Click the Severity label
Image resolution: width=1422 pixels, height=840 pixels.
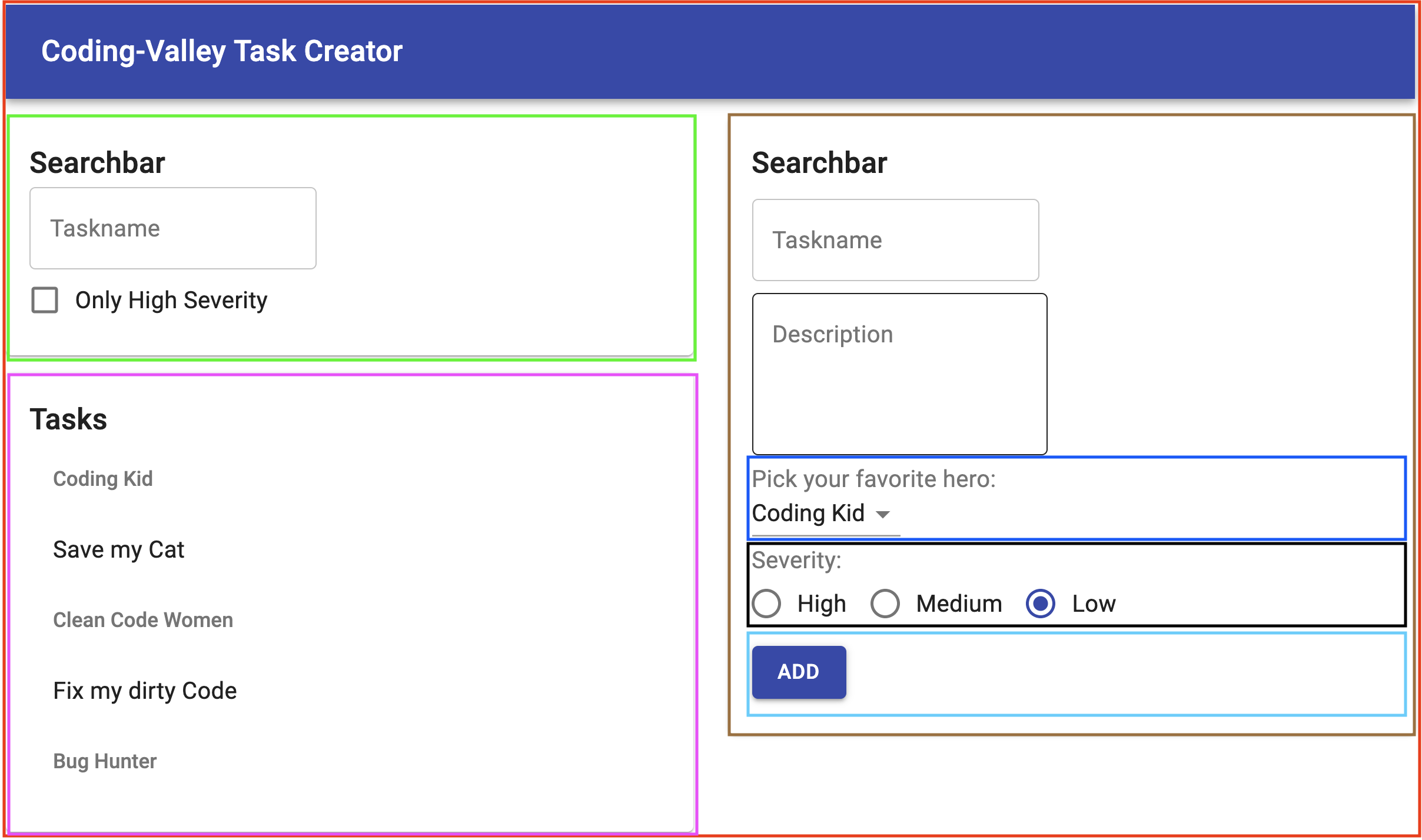pyautogui.click(x=796, y=560)
